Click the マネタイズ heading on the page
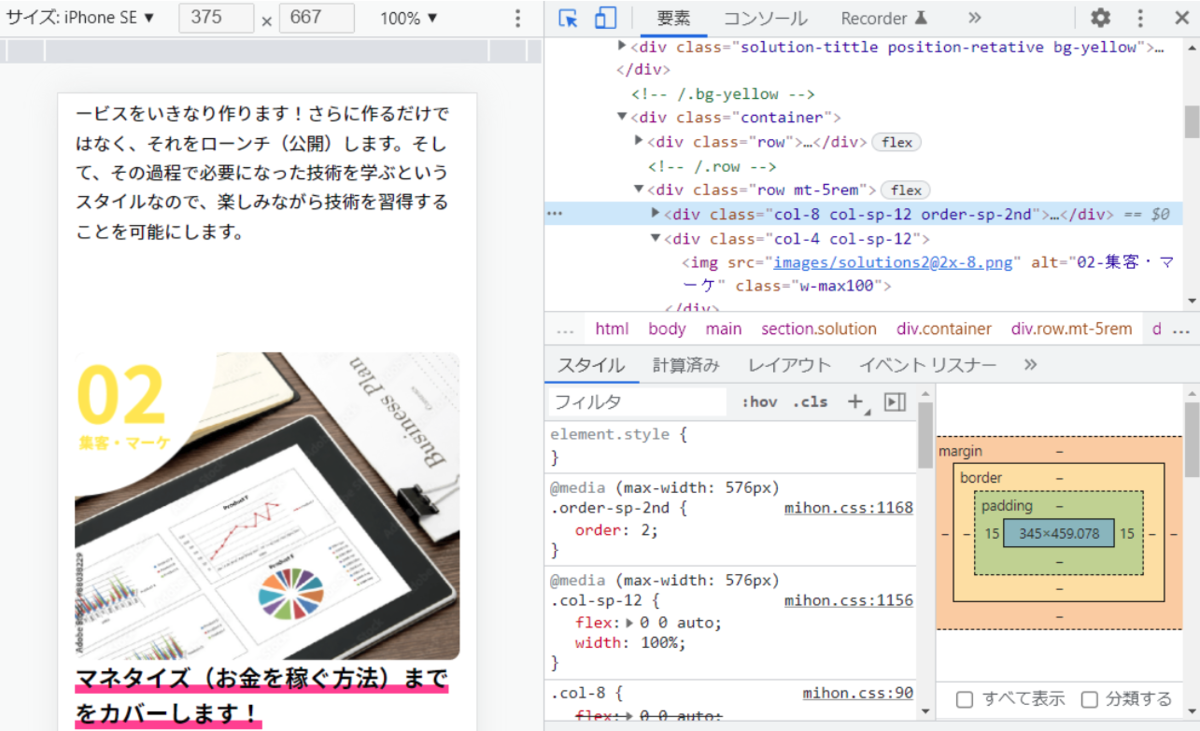This screenshot has height=731, width=1200. pyautogui.click(x=262, y=696)
